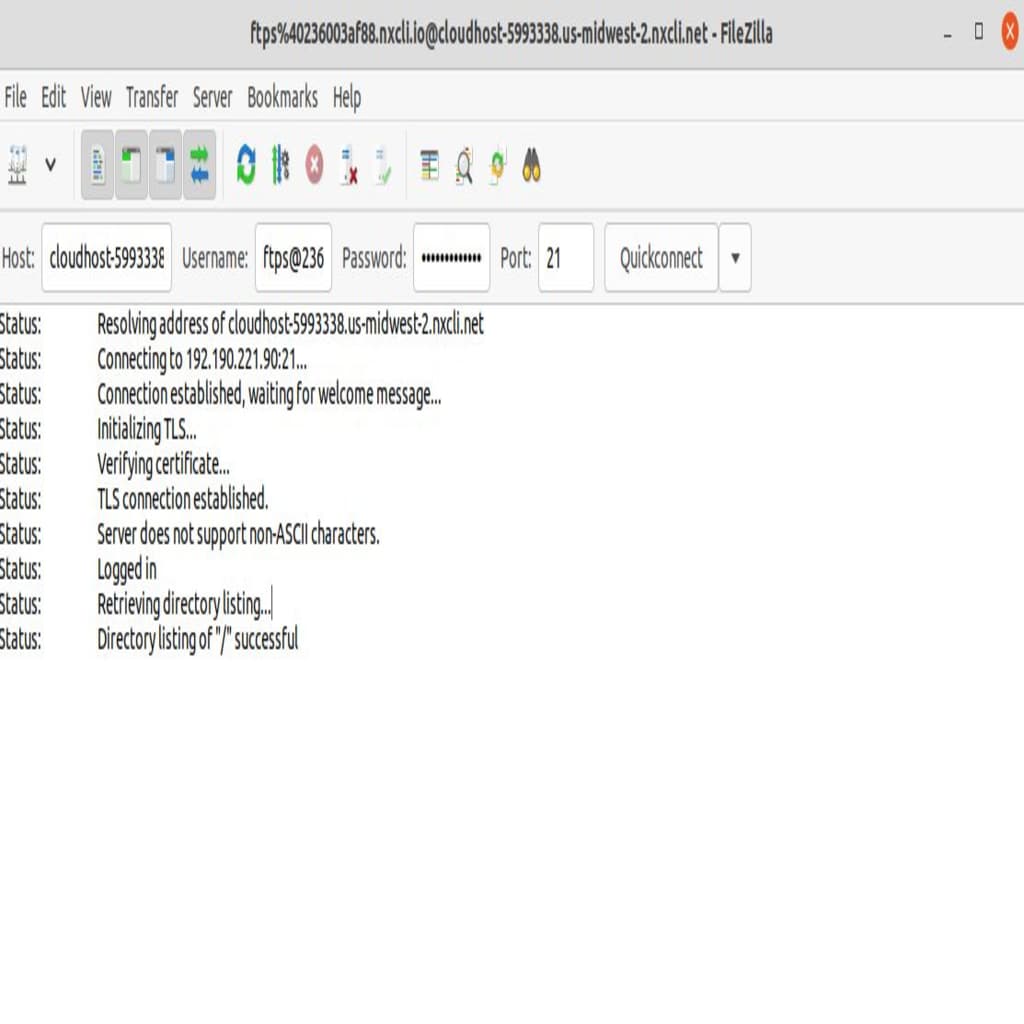Image resolution: width=1024 pixels, height=1024 pixels.
Task: Focus the Host input field
Action: [106, 257]
